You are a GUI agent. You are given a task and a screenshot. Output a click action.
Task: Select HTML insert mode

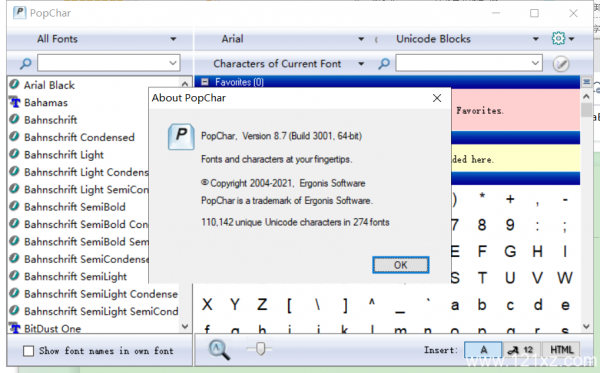pos(561,350)
